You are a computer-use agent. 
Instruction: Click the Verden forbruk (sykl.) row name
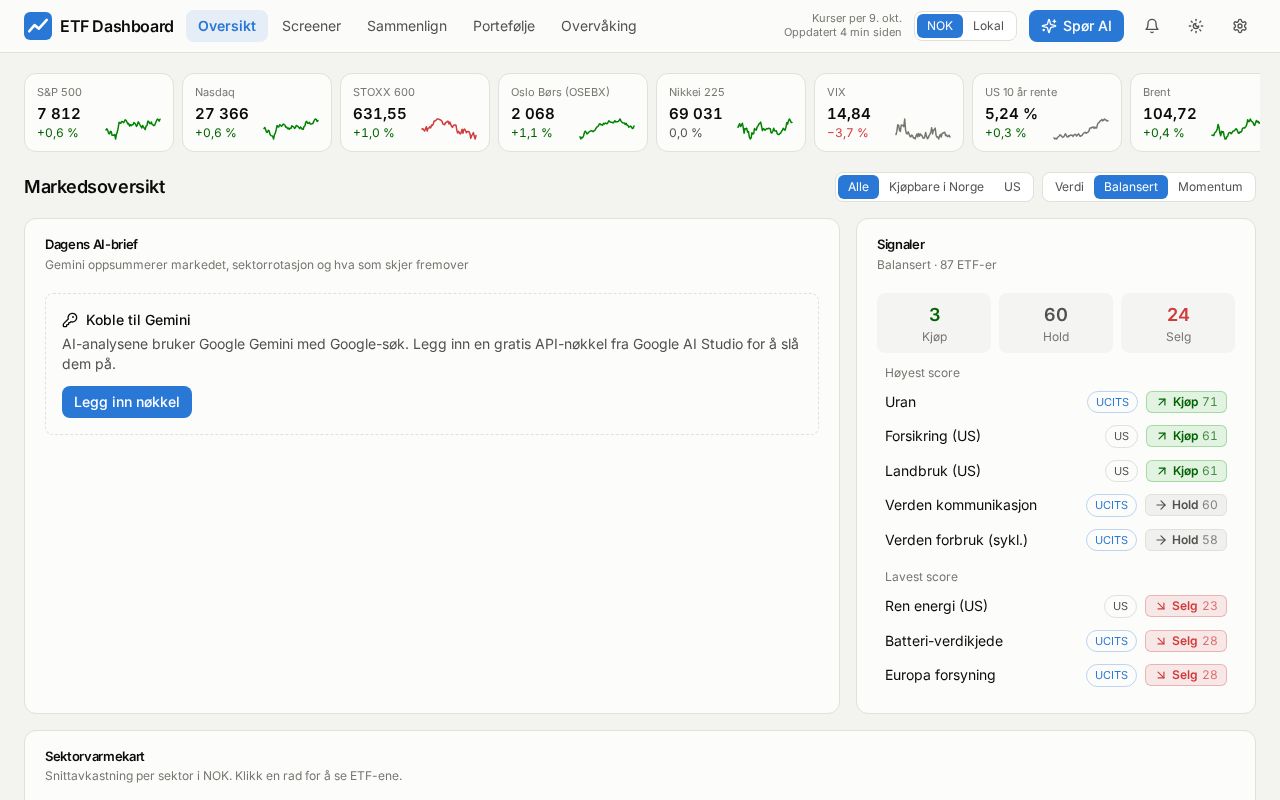956,540
